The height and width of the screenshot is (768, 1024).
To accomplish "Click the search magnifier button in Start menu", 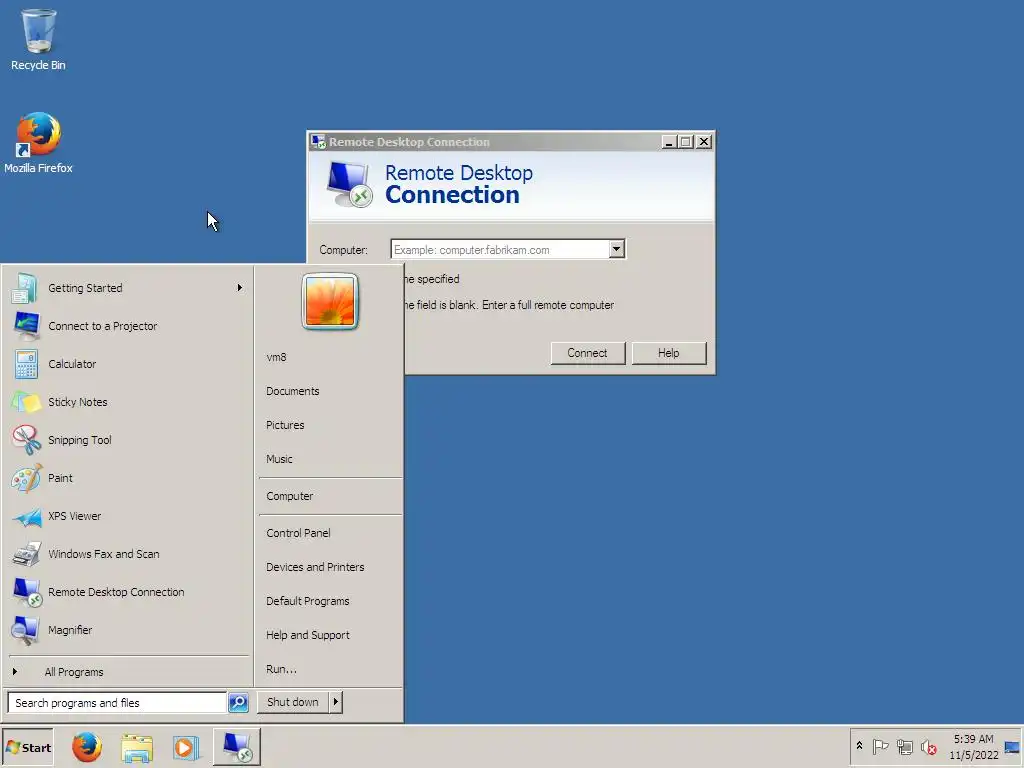I will pyautogui.click(x=238, y=703).
